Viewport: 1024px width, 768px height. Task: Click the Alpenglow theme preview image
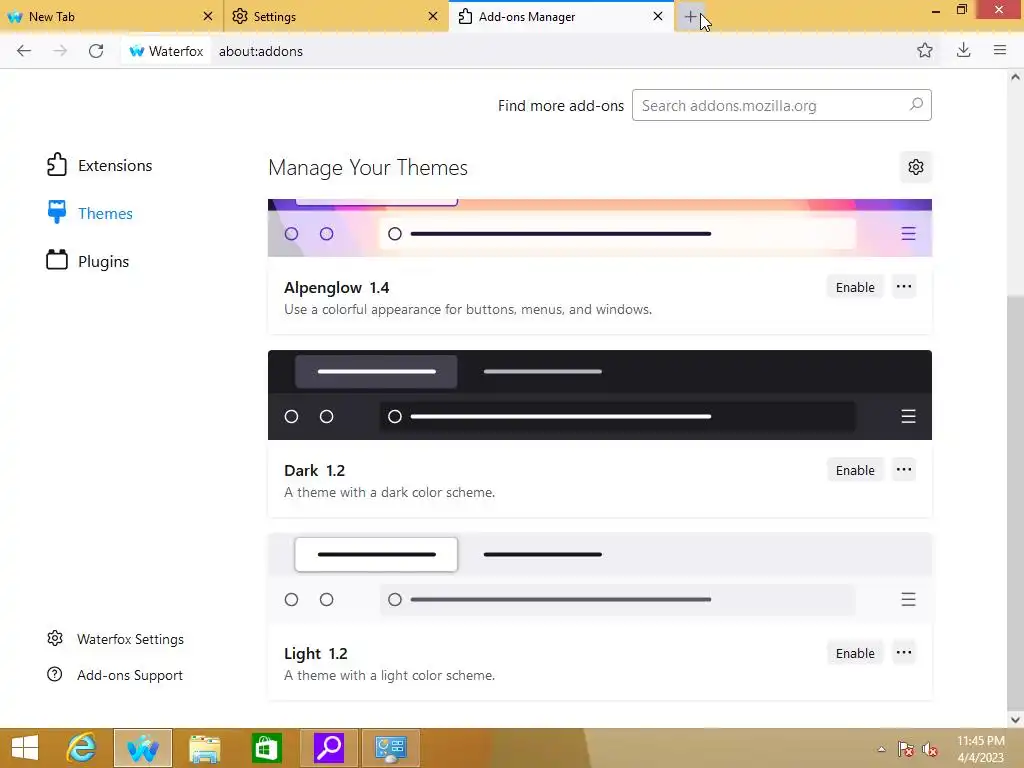point(600,228)
